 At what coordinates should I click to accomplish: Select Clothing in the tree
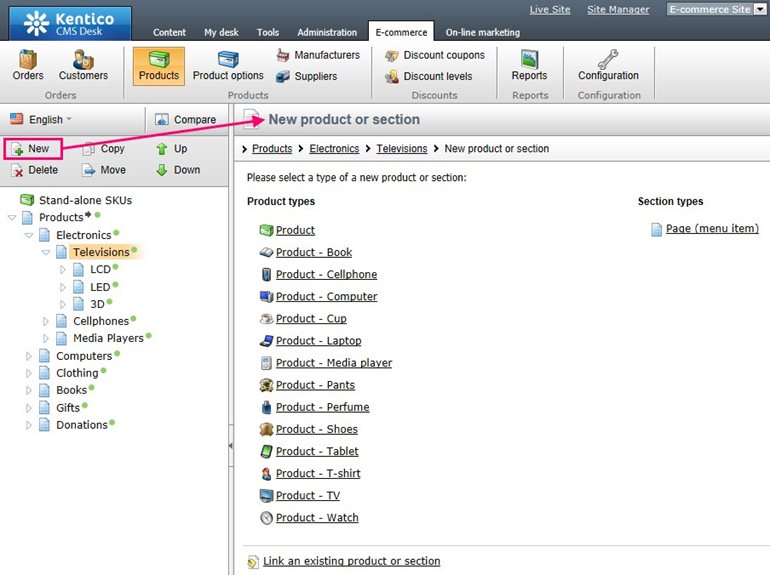[77, 373]
